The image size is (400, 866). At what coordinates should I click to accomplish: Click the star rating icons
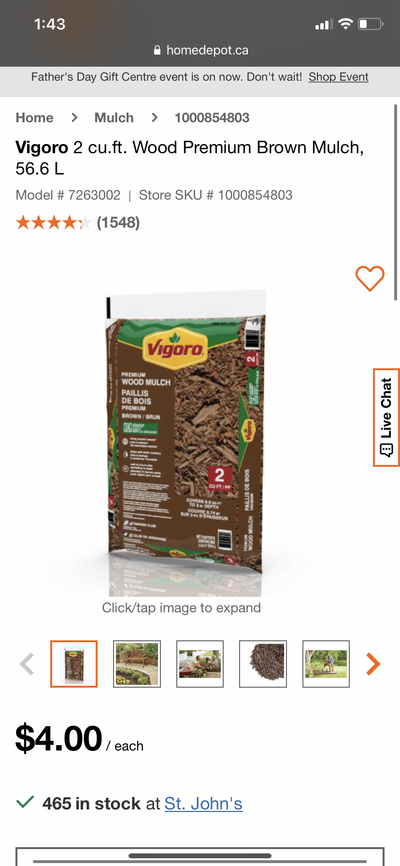[53, 223]
